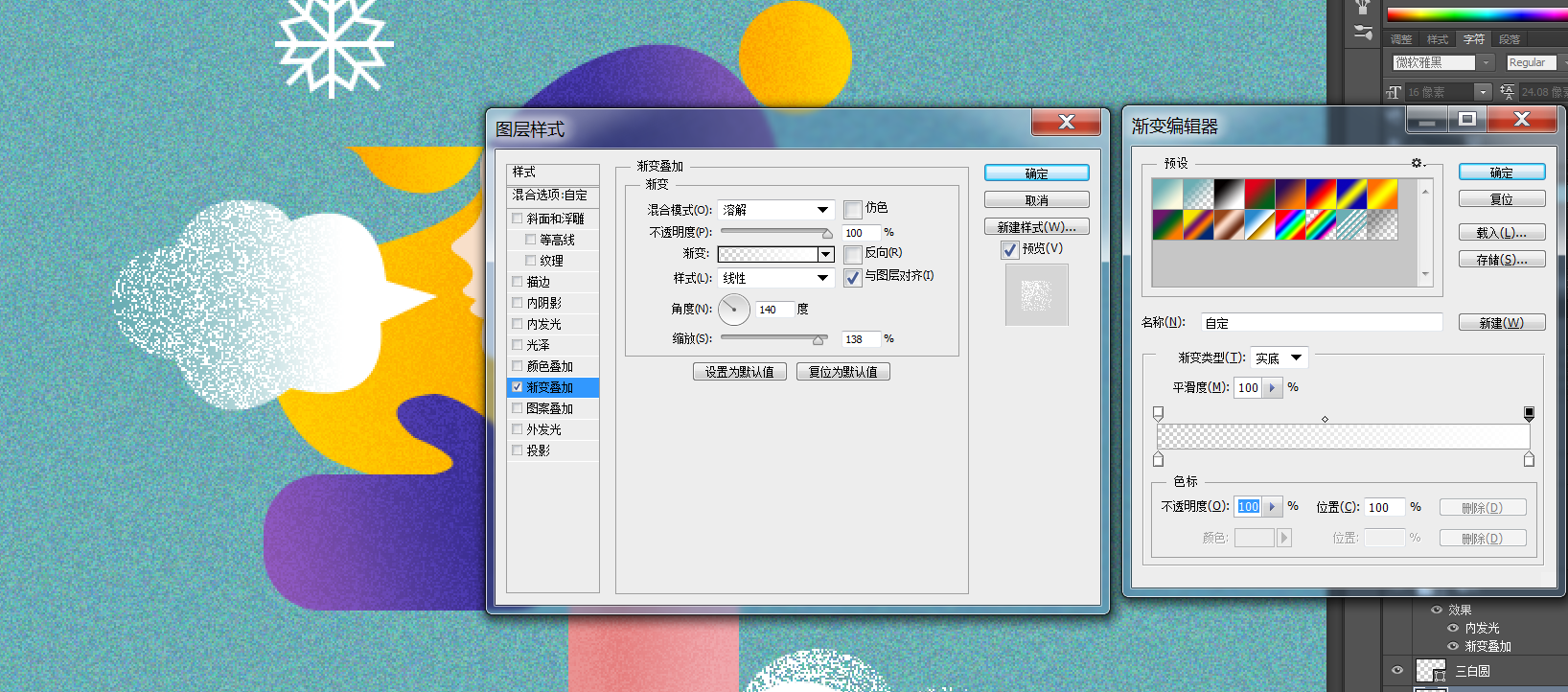Switch to the 段落 panel tab
Screen dimensions: 1568x692
[1510, 39]
